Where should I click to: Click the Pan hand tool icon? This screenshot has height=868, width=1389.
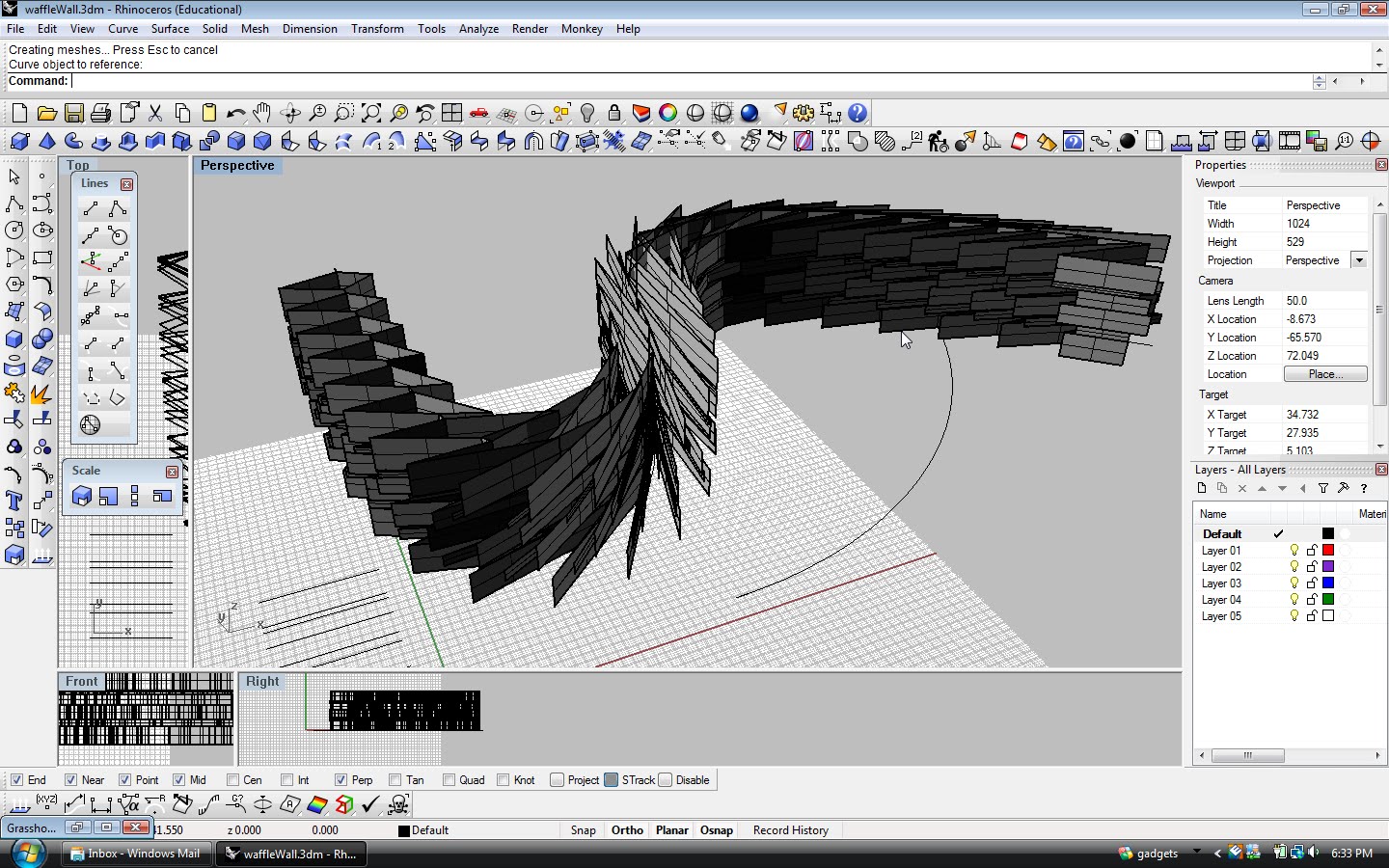pos(261,114)
